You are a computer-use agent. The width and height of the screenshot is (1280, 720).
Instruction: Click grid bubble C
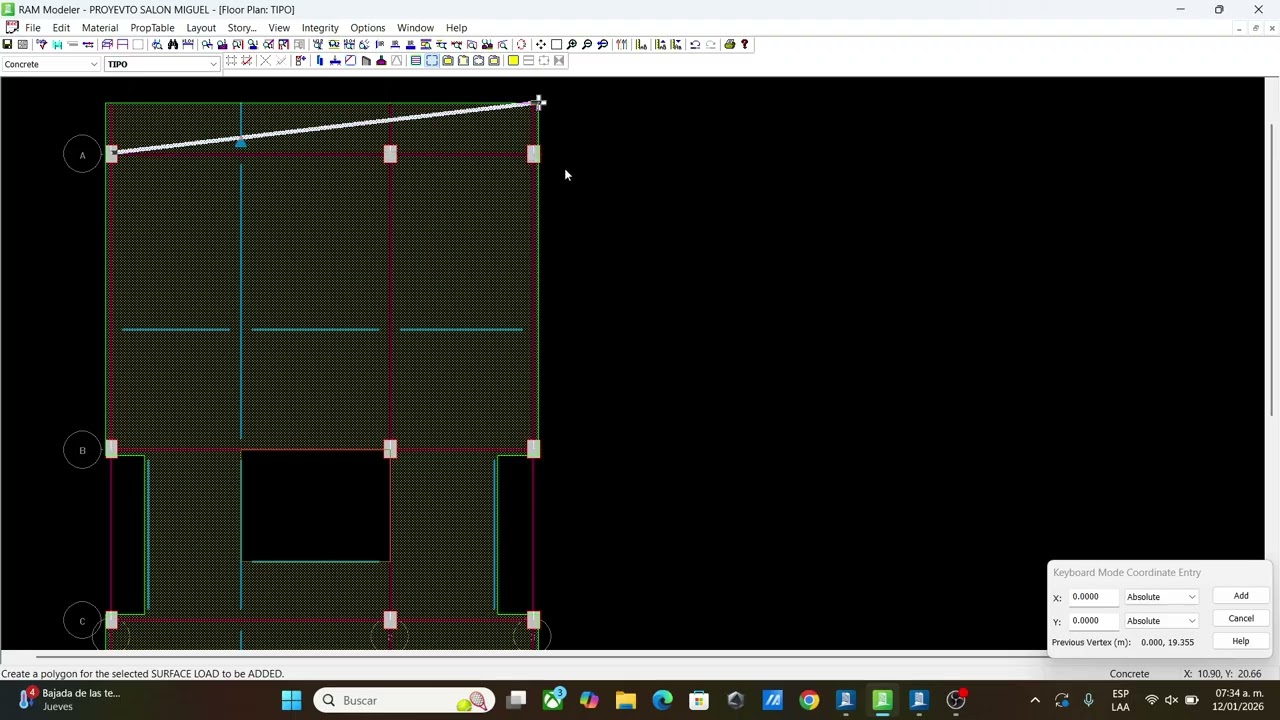pos(83,621)
